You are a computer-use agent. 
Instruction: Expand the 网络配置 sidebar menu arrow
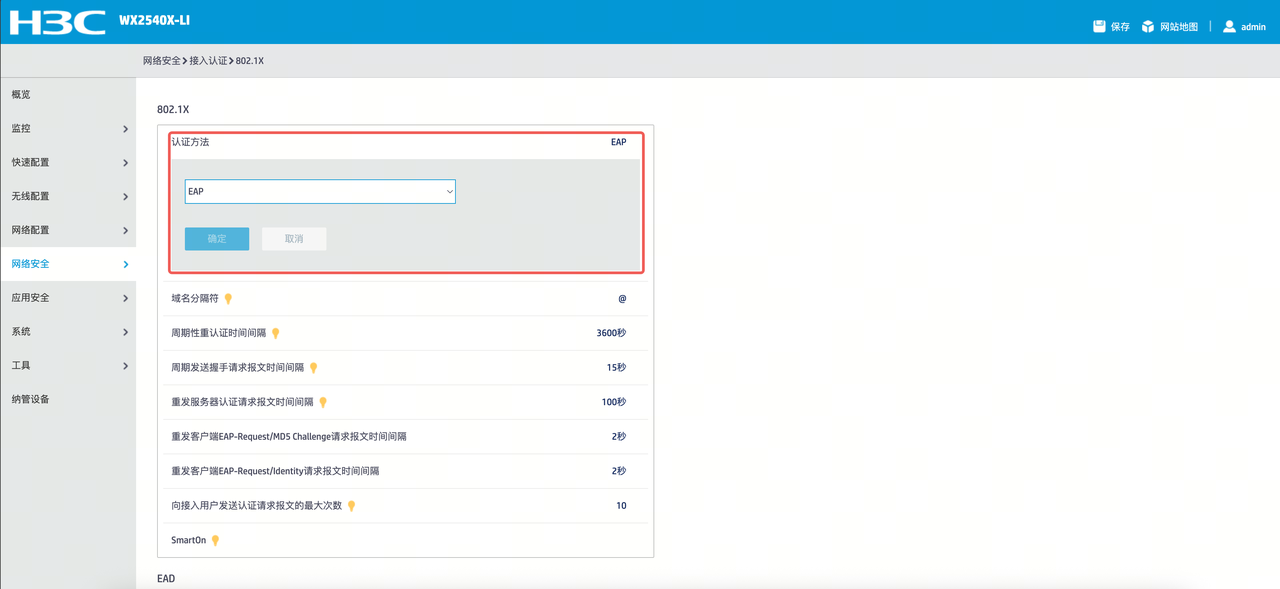coord(125,231)
